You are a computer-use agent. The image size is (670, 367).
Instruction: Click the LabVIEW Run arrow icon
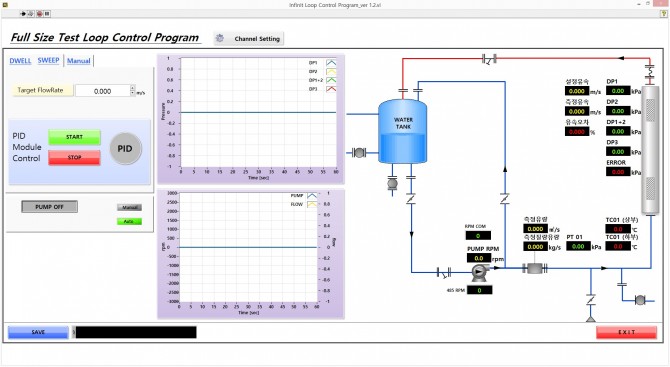coord(23,14)
